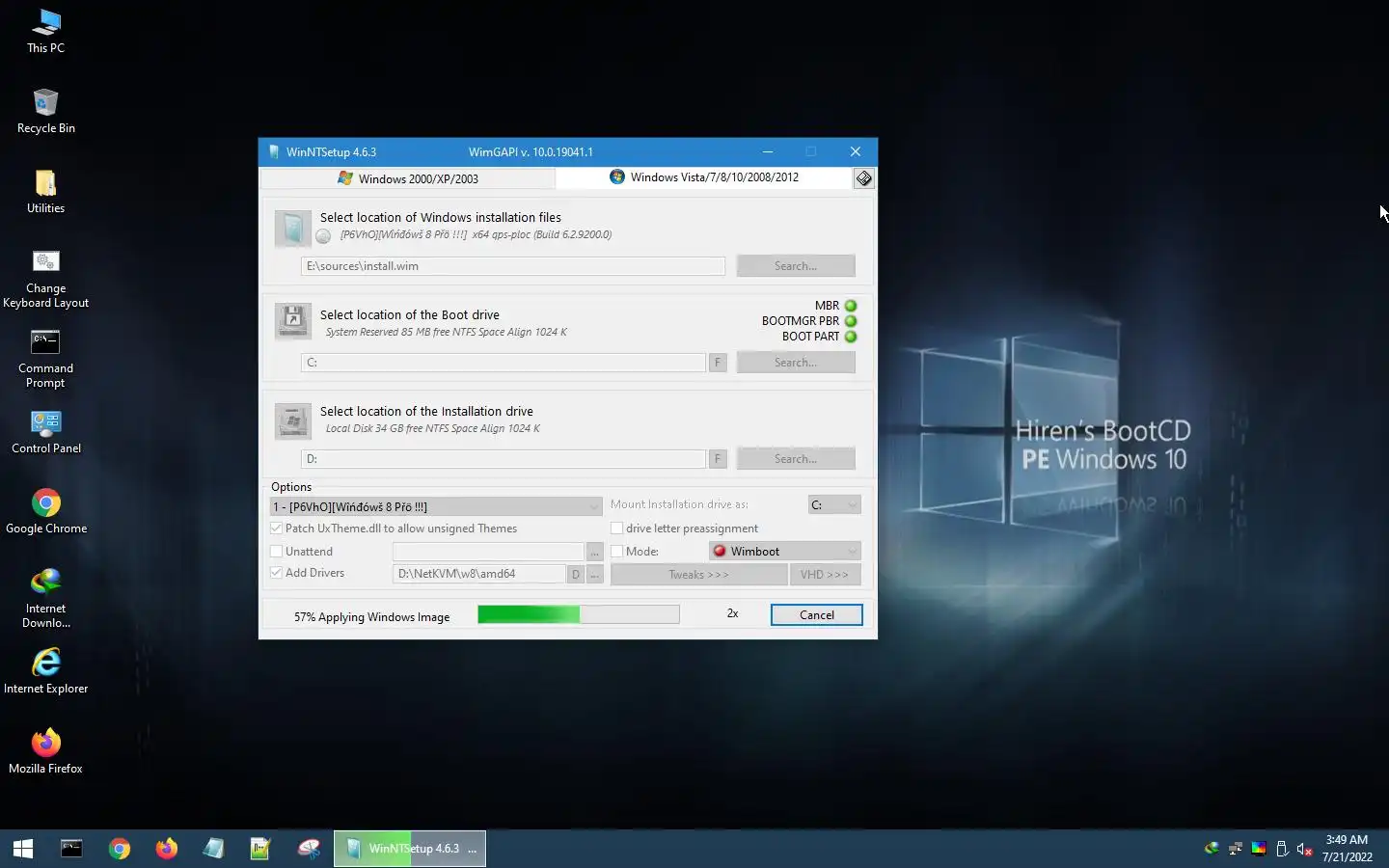Image resolution: width=1389 pixels, height=868 pixels.
Task: Click Search for Boot drive
Action: [x=796, y=363]
